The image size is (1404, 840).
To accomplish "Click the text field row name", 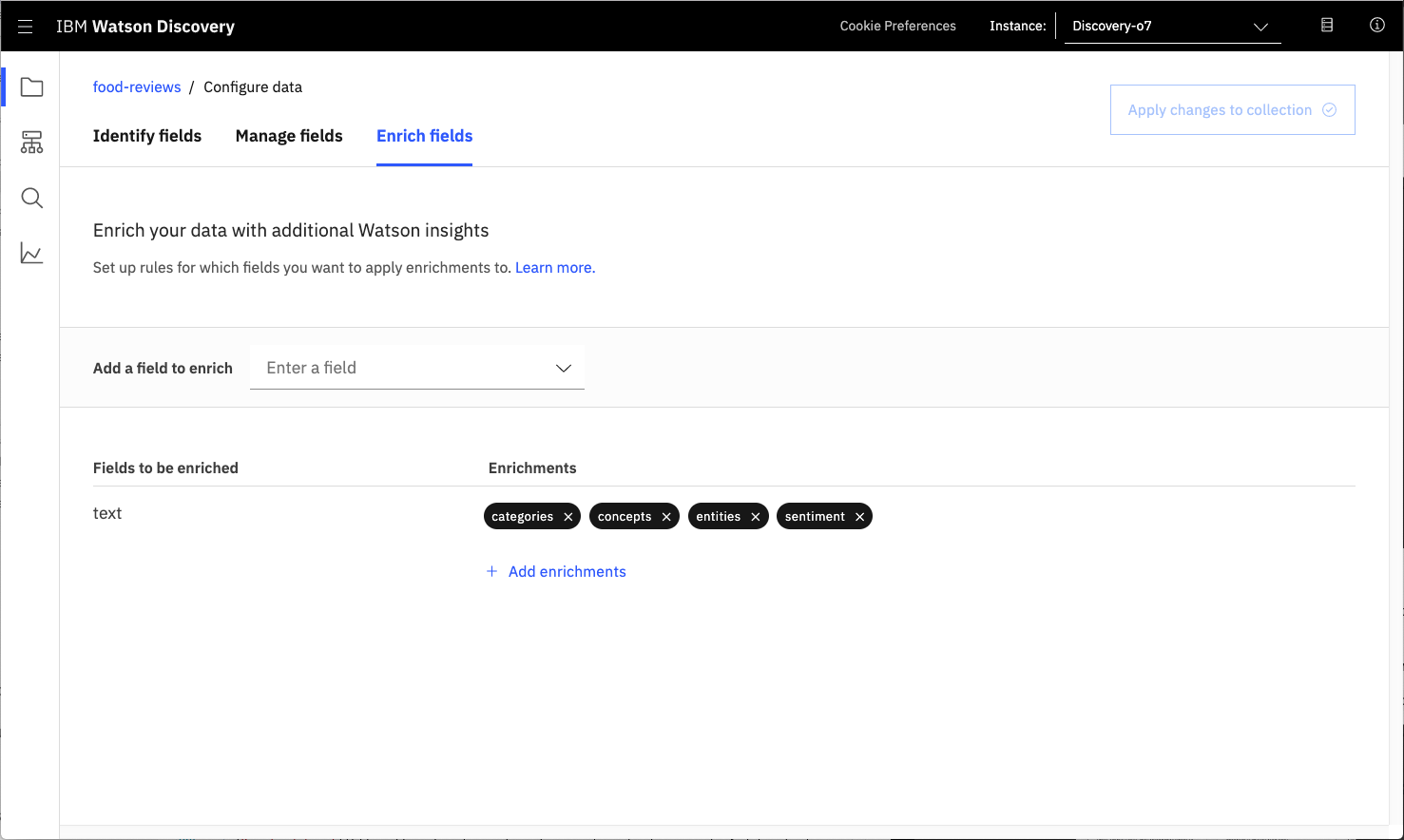I will [x=107, y=513].
